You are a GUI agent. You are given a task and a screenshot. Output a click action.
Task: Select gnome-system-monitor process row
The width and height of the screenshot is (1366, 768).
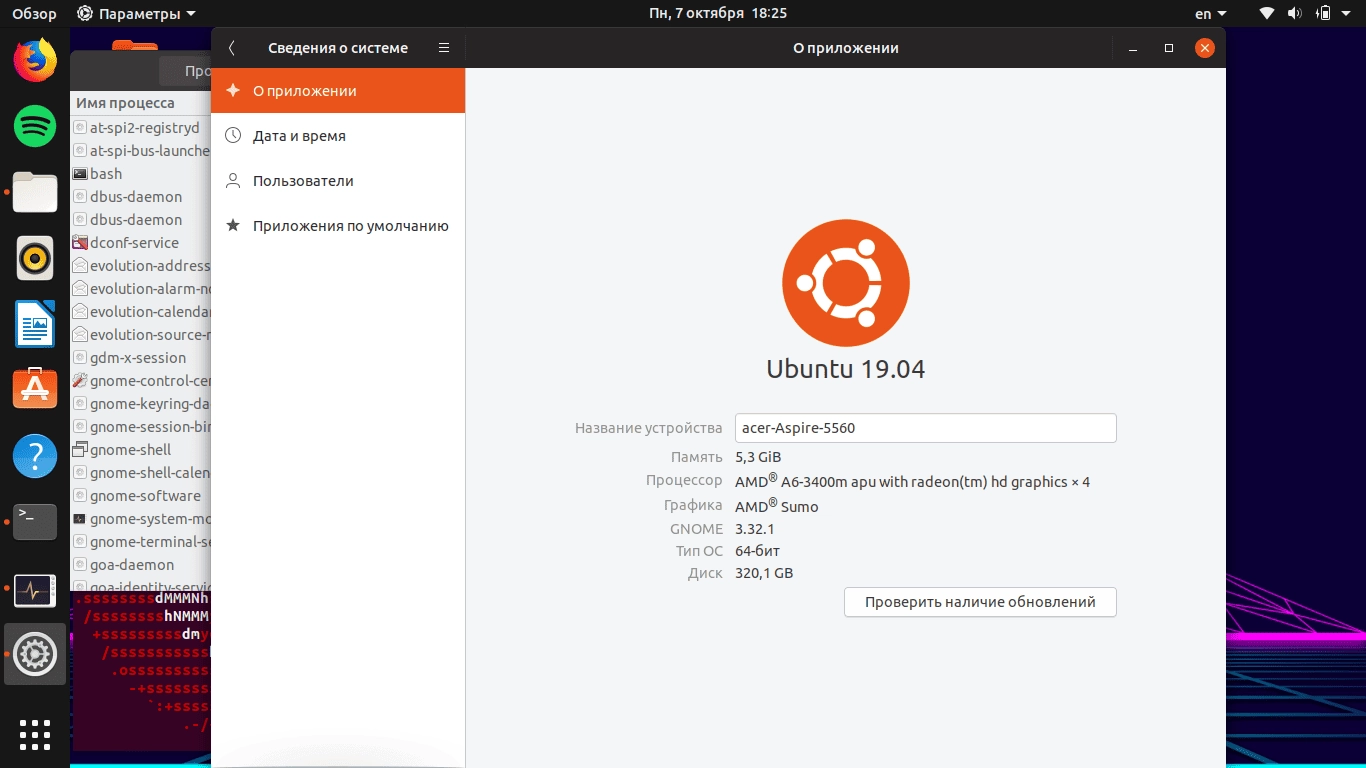click(141, 519)
